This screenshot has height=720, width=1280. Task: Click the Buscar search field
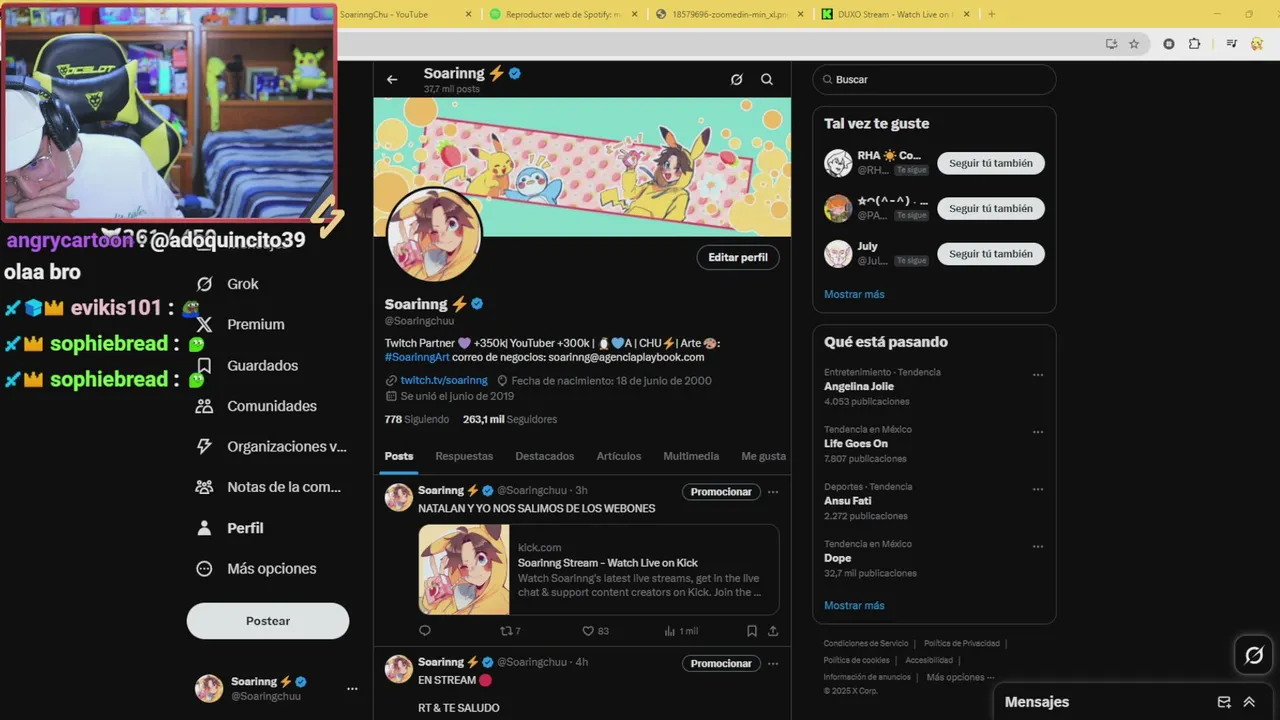tap(934, 79)
